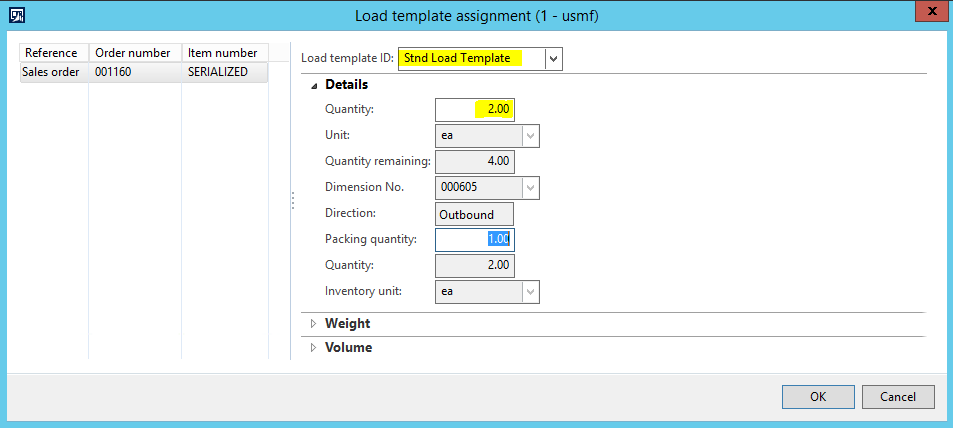The height and width of the screenshot is (428, 953).
Task: Click the Packing quantity field
Action: pos(475,239)
